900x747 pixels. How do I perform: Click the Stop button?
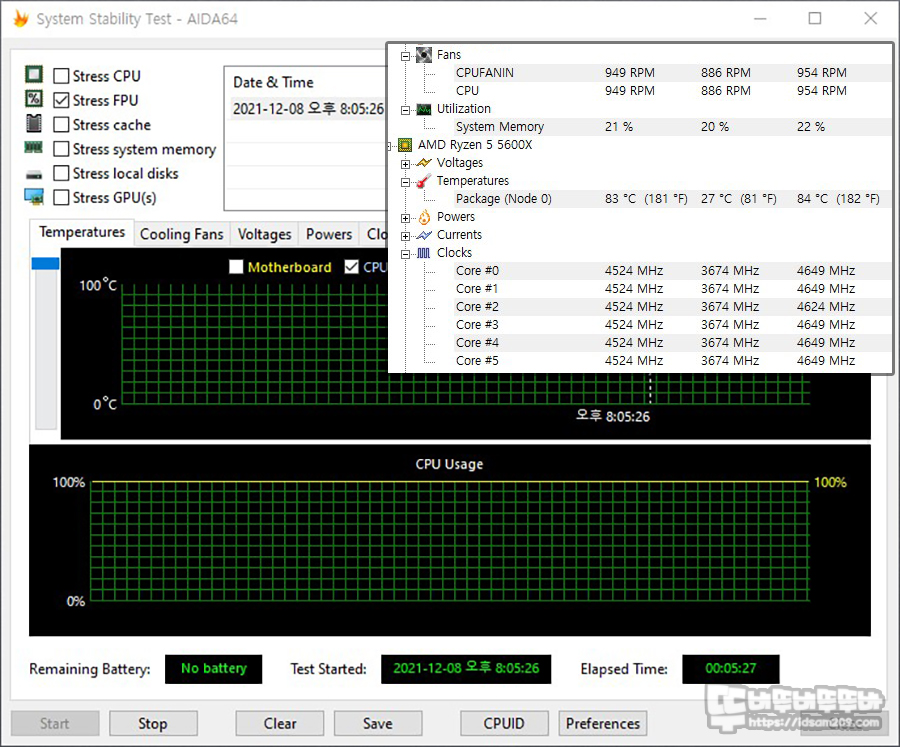coord(153,723)
